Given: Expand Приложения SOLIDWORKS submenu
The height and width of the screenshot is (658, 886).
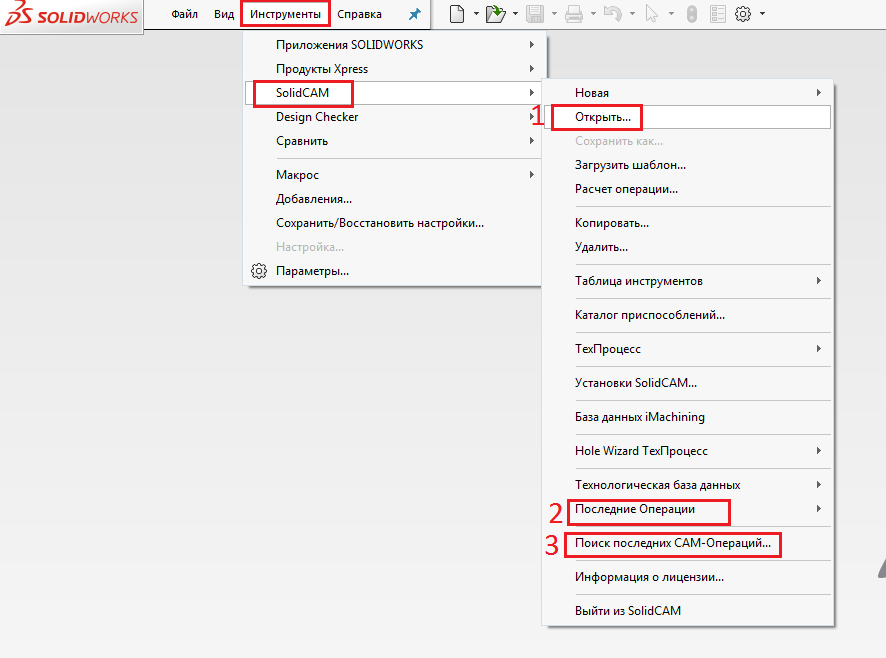Looking at the screenshot, I should [x=395, y=45].
